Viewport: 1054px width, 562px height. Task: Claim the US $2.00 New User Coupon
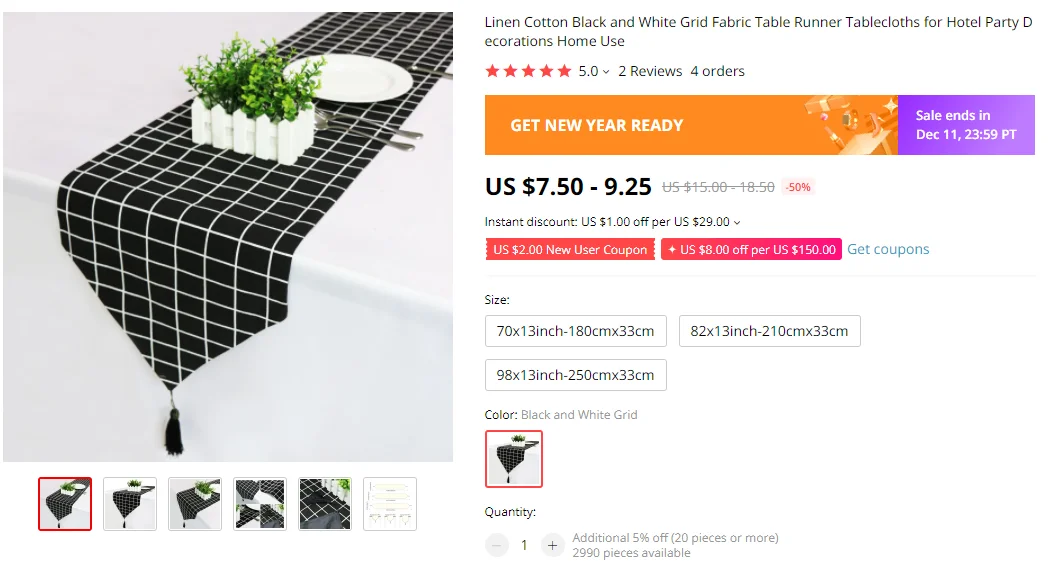tap(570, 249)
